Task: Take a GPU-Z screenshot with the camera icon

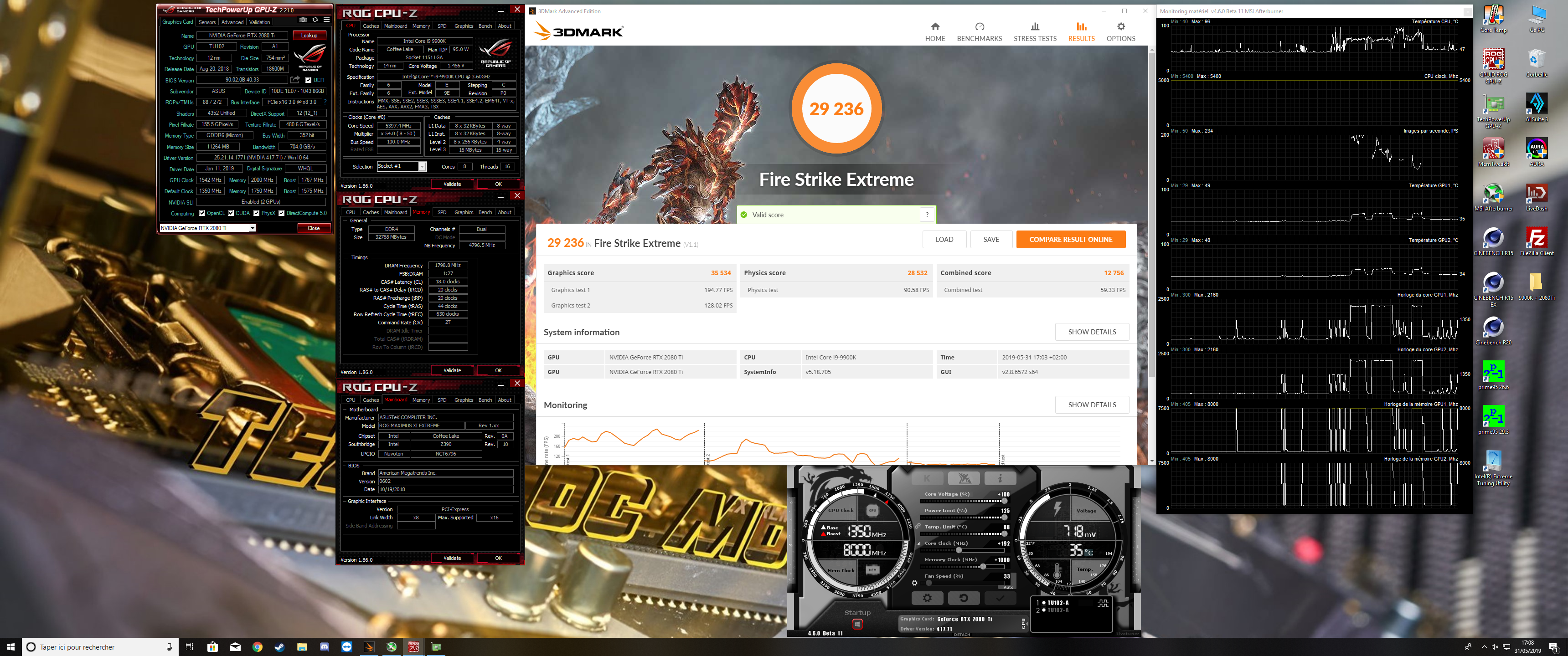Action: click(x=303, y=20)
